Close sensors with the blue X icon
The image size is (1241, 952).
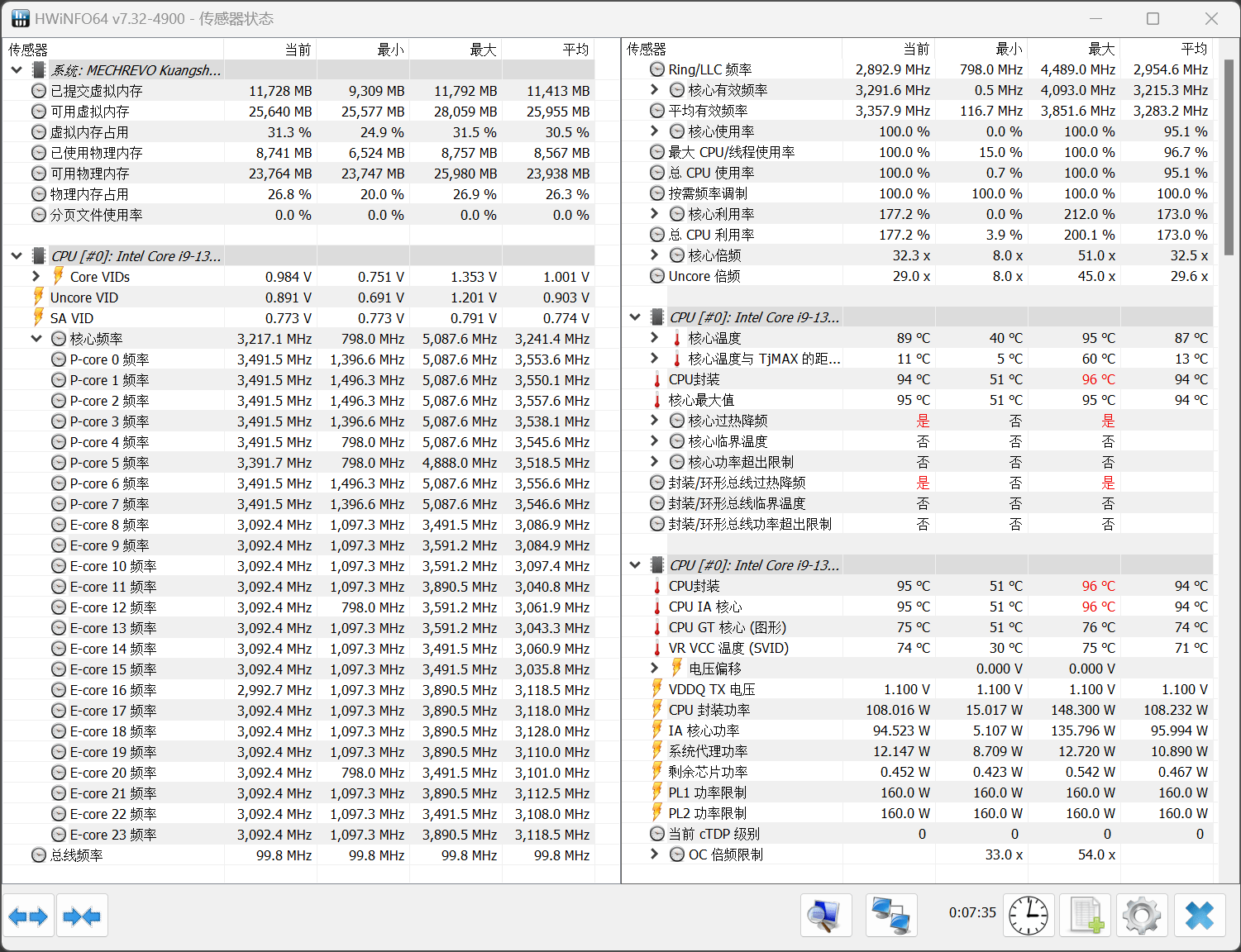click(1200, 916)
